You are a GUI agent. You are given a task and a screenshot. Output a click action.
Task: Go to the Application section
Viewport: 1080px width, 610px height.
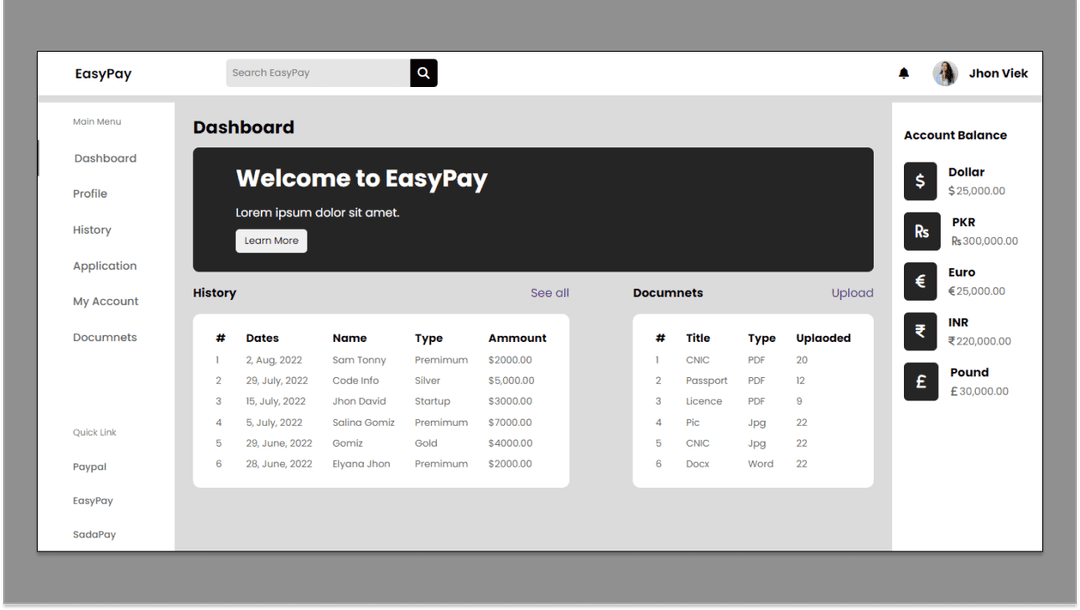(105, 266)
